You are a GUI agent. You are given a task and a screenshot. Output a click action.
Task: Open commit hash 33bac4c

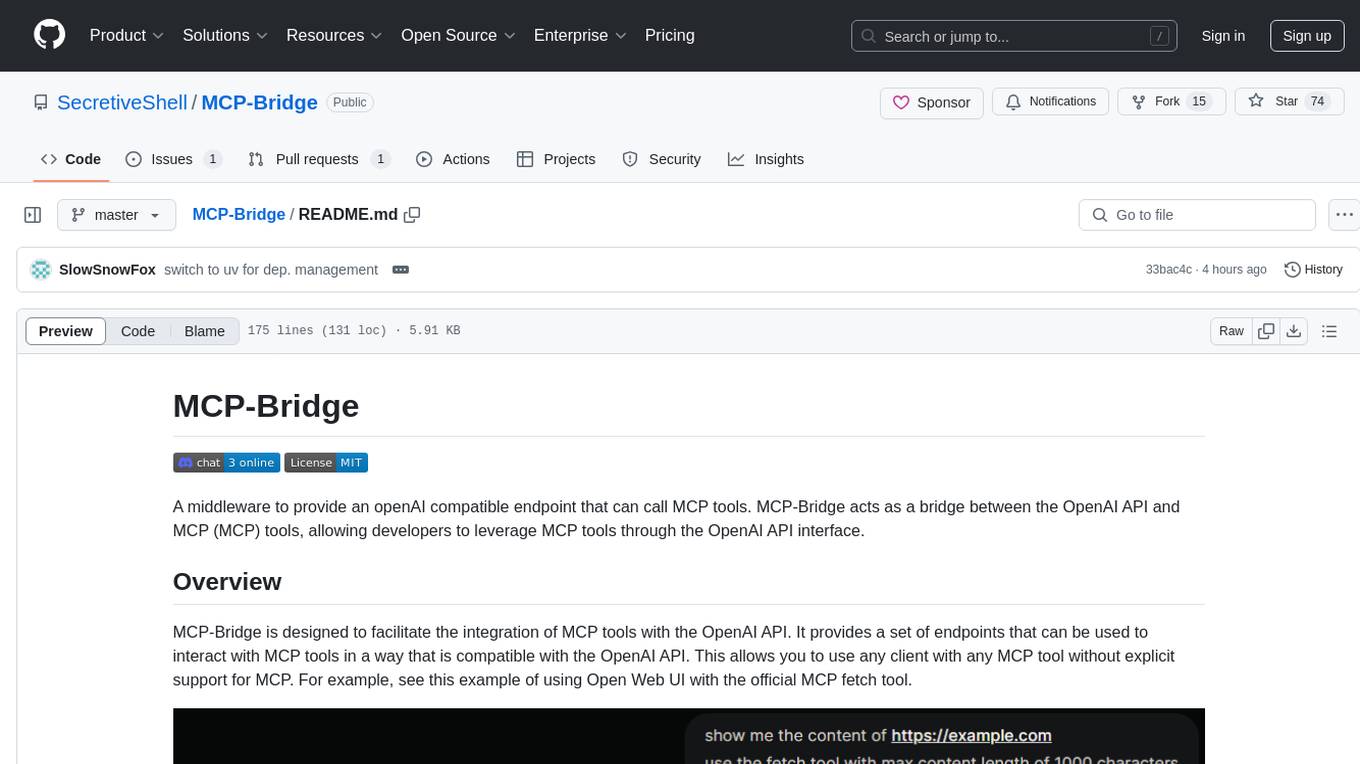(x=1168, y=270)
